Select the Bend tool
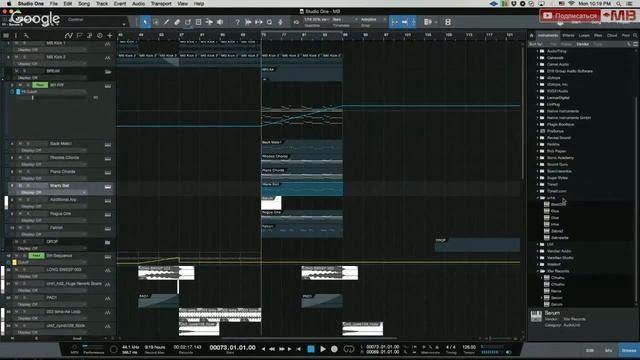This screenshot has height=360, width=640. point(209,22)
